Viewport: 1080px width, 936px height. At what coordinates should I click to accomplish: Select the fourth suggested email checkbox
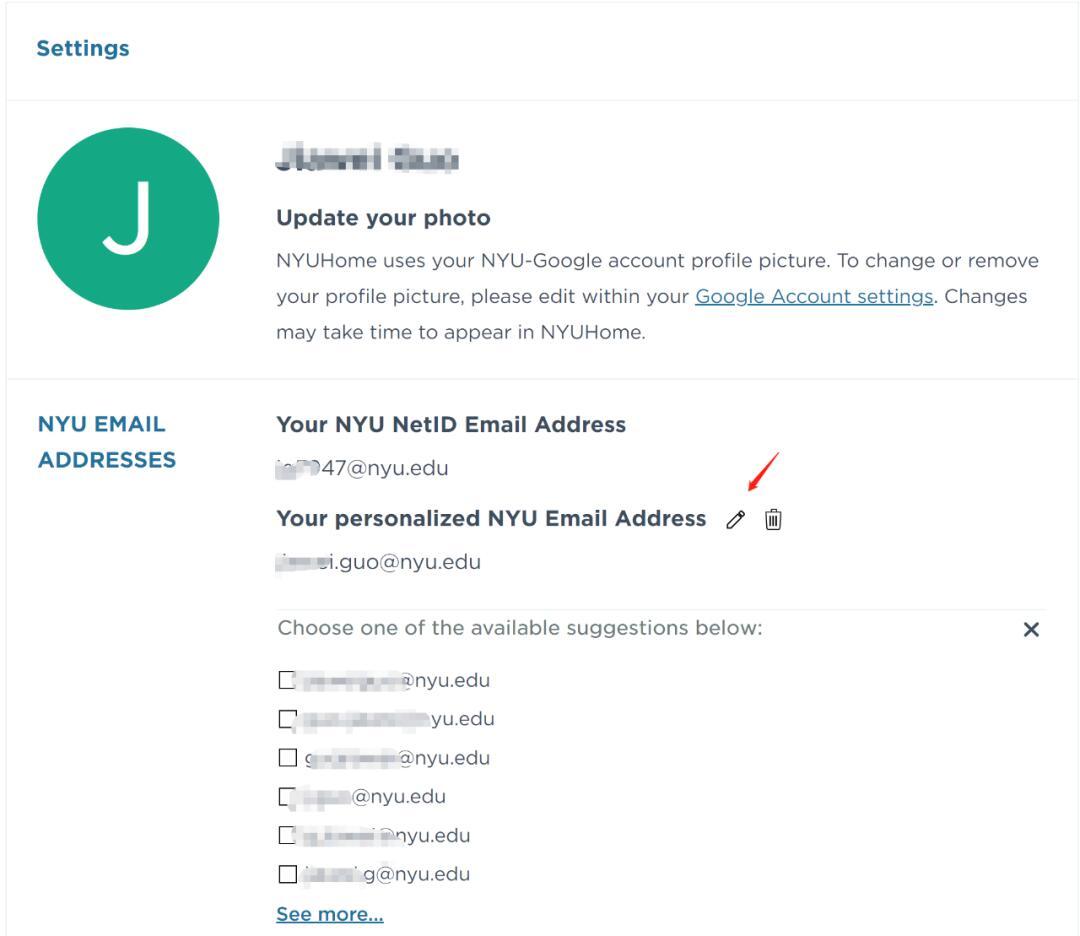287,797
